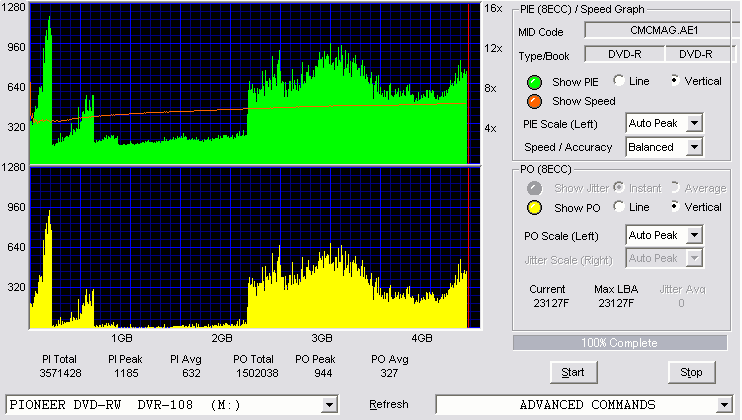Click inside the green PIE graph
This screenshot has width=742, height=420.
pos(255,84)
